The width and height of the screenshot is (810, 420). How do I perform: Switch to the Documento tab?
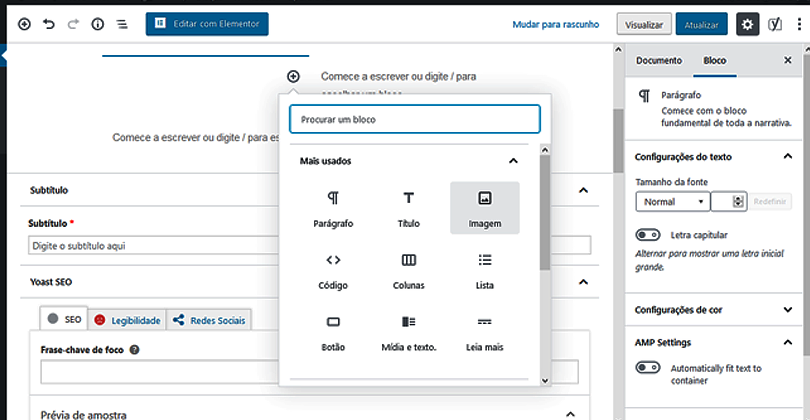click(659, 60)
